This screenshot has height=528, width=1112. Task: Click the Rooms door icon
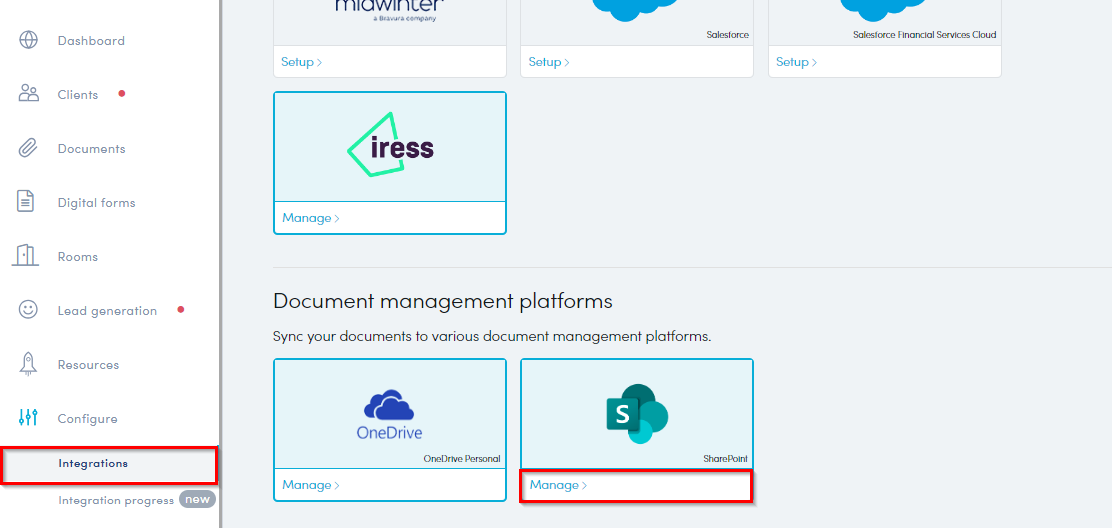26,256
